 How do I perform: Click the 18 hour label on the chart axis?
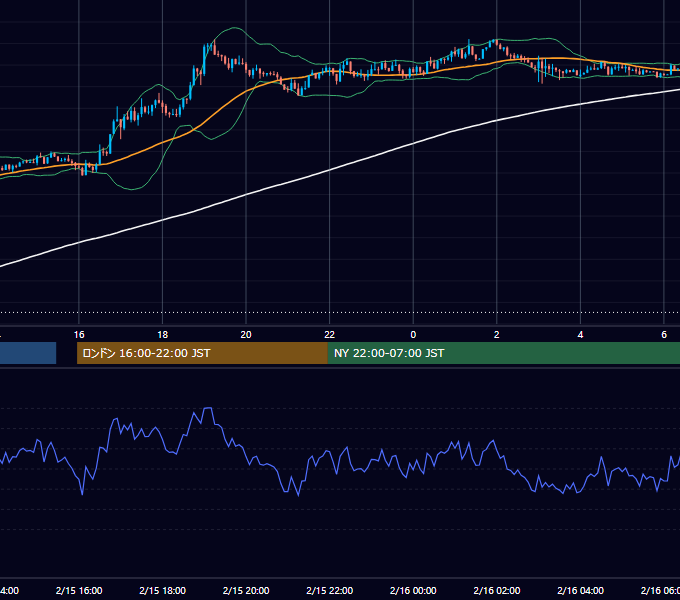[162, 335]
